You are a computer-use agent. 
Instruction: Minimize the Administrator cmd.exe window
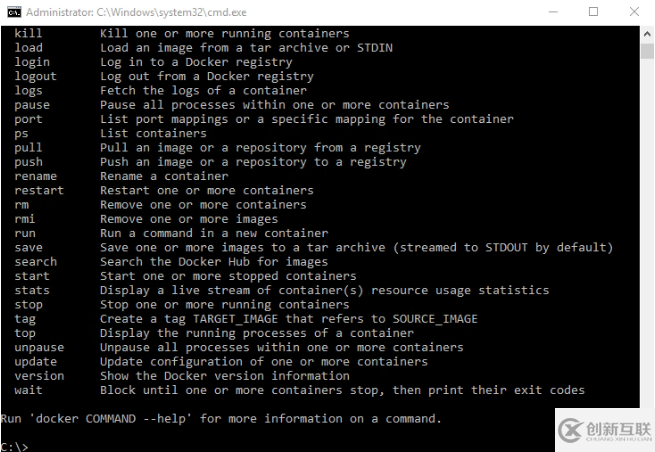tap(553, 12)
